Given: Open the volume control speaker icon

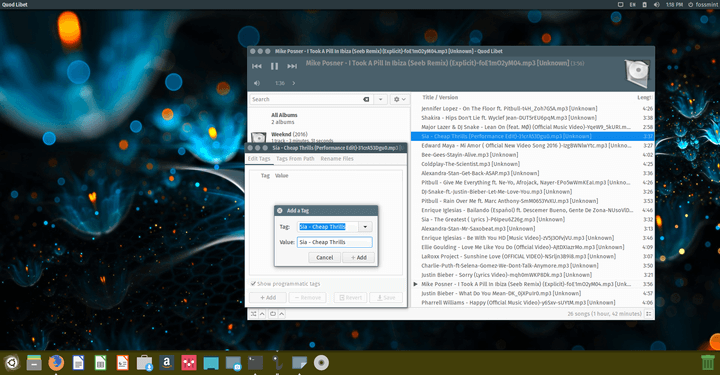Looking at the screenshot, I should pos(257,83).
